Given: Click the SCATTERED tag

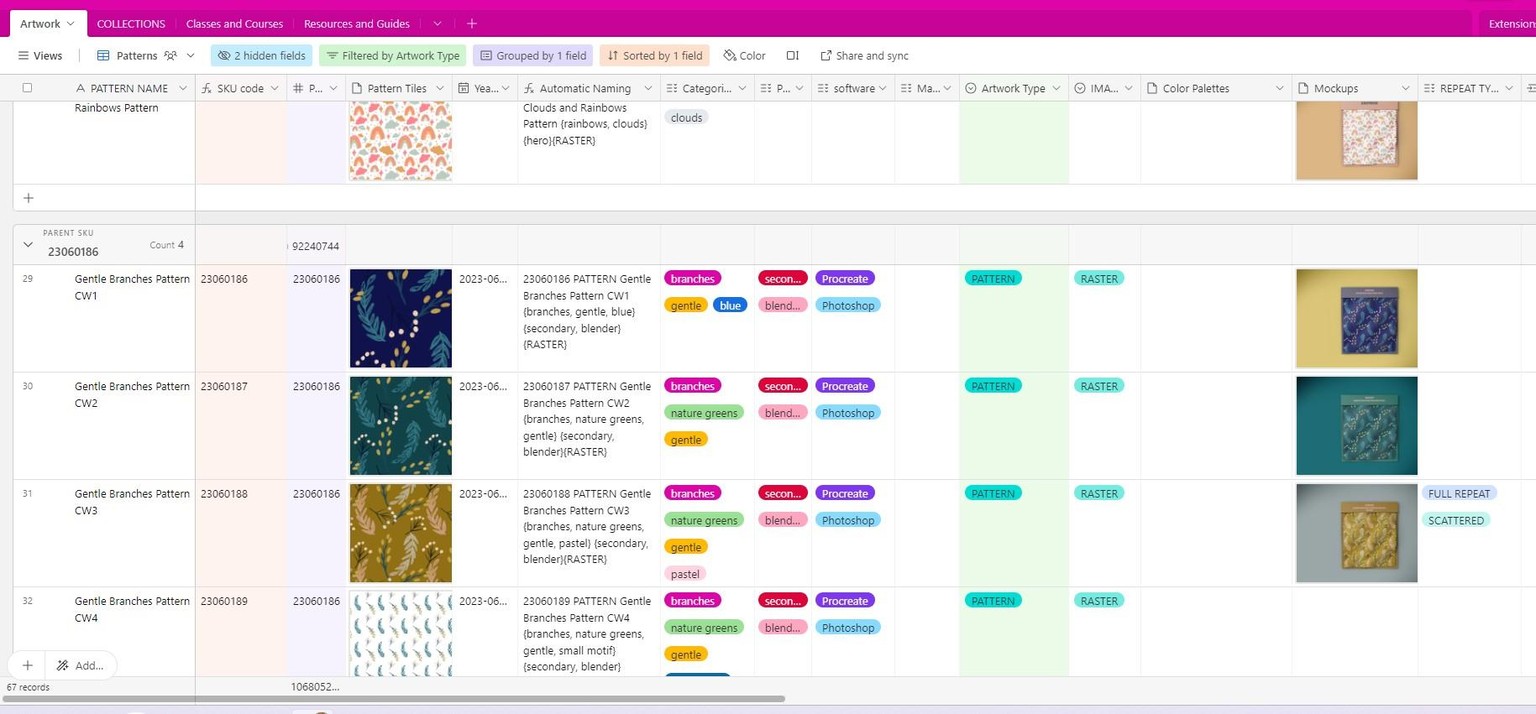Looking at the screenshot, I should [x=1456, y=521].
